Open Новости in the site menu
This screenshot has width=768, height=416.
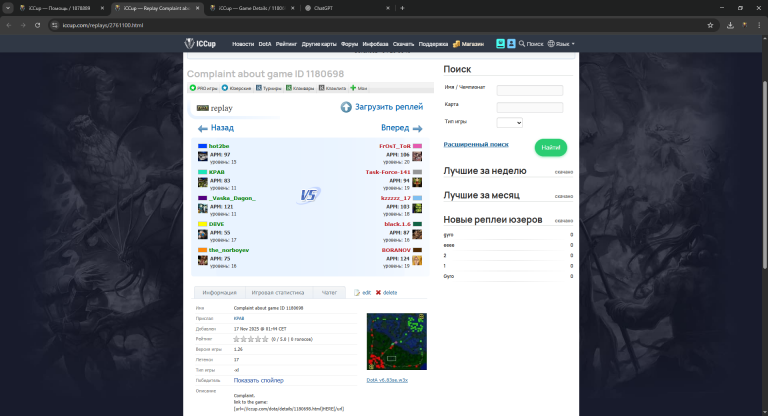[x=243, y=44]
